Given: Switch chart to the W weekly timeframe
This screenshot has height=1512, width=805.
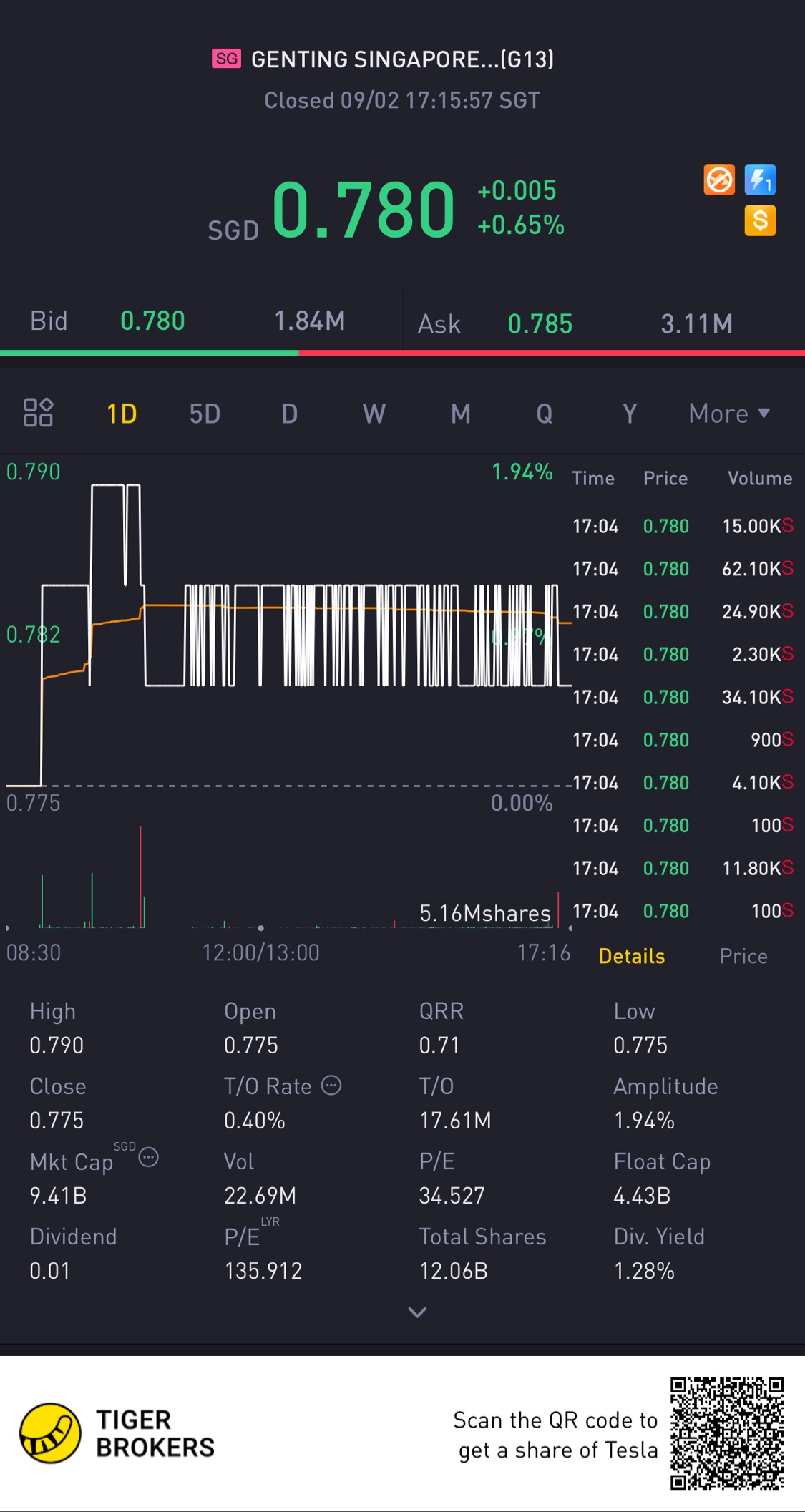Looking at the screenshot, I should 374,414.
